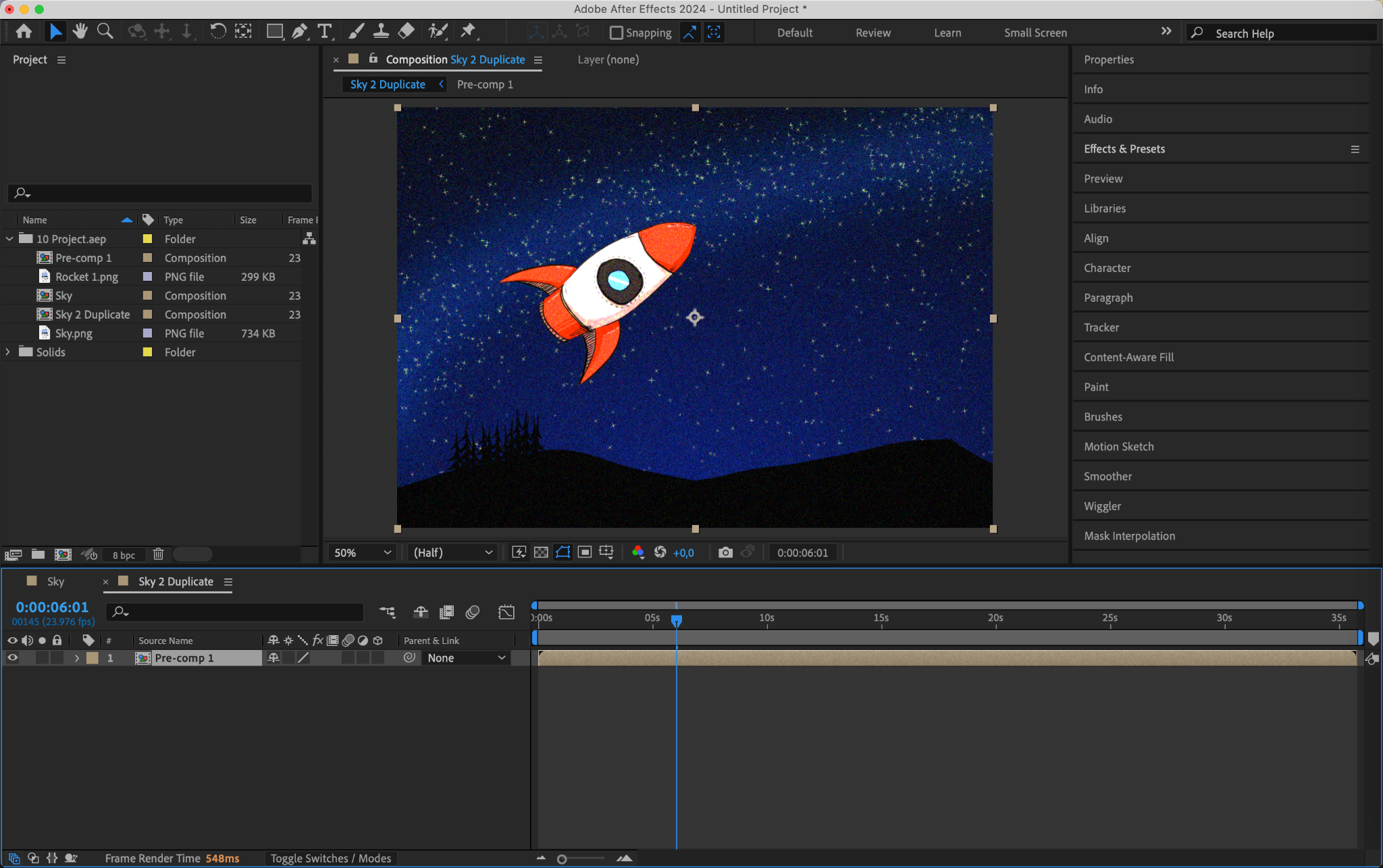Select the Puppet Pin tool
Viewport: 1383px width, 868px height.
click(468, 32)
